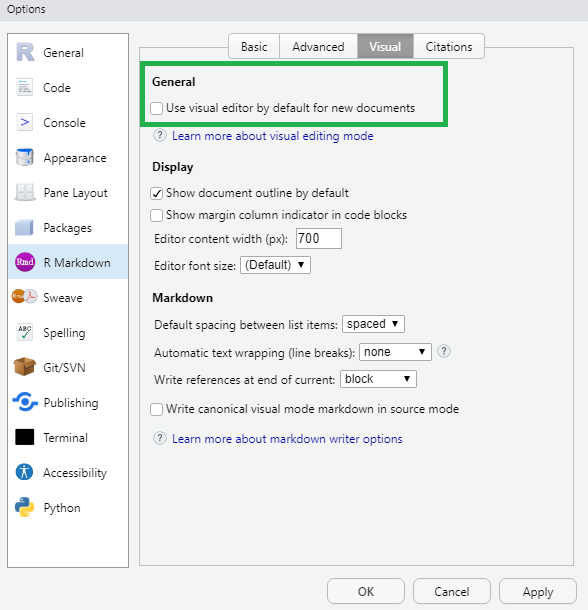
Task: Click help icon beside visual editing mode link
Action: [x=160, y=136]
